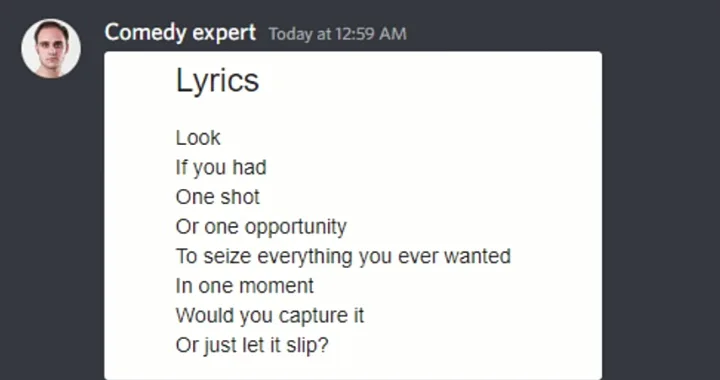Click the word seize in the lyrics
Screen dimensions: 720x380
pos(227,257)
